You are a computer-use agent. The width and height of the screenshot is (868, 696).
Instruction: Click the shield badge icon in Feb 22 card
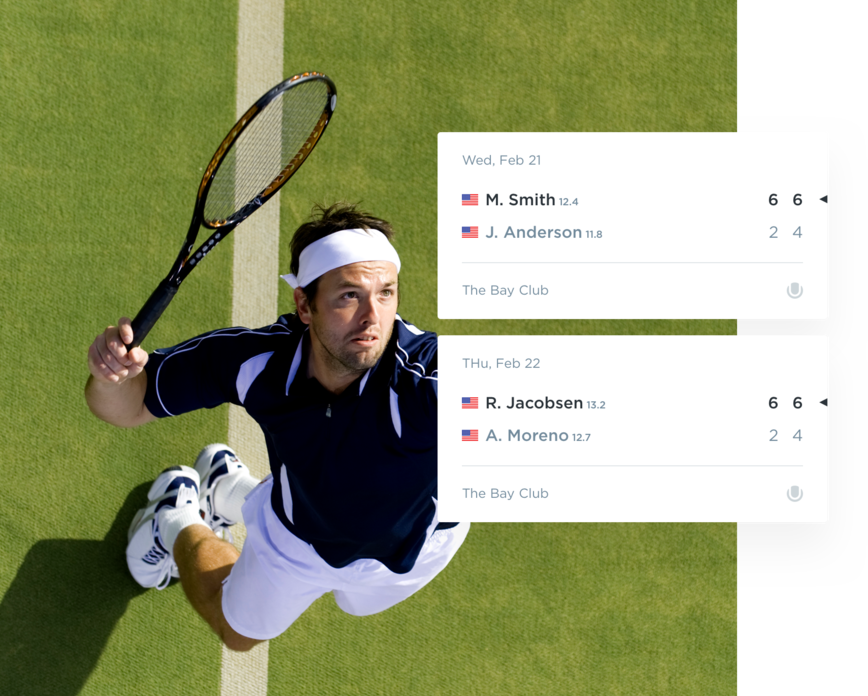(x=795, y=493)
